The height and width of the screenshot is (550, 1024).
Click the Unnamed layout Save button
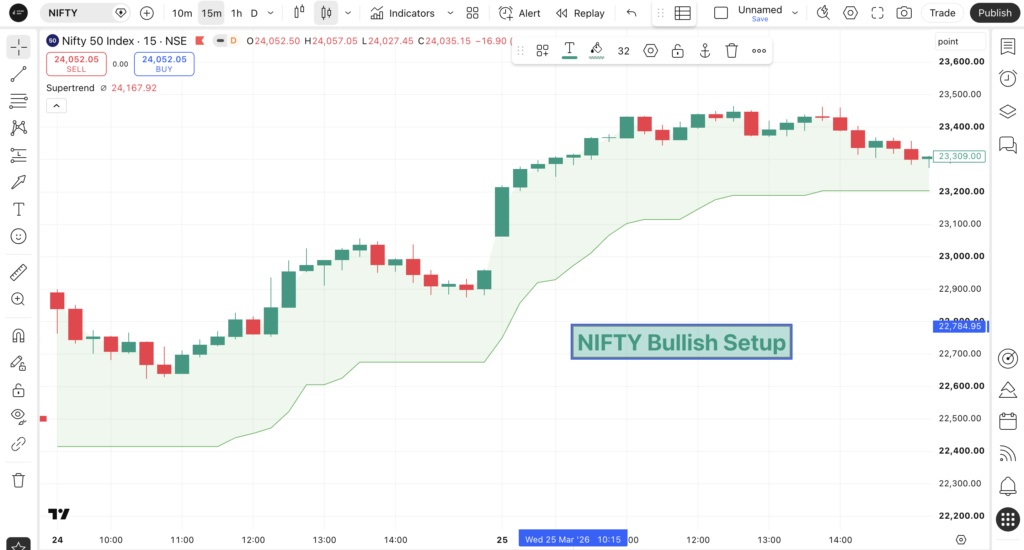point(760,19)
